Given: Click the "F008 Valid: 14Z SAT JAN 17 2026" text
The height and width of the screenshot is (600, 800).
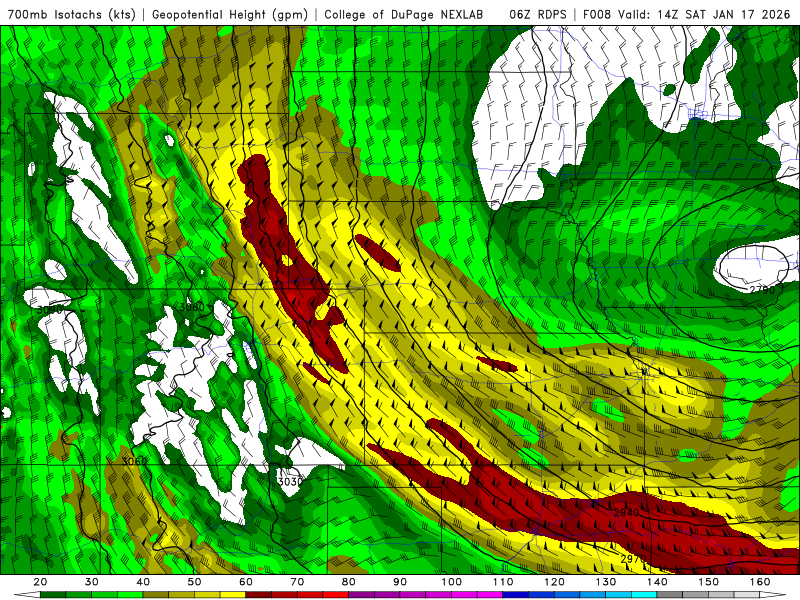Looking at the screenshot, I should pyautogui.click(x=688, y=14).
